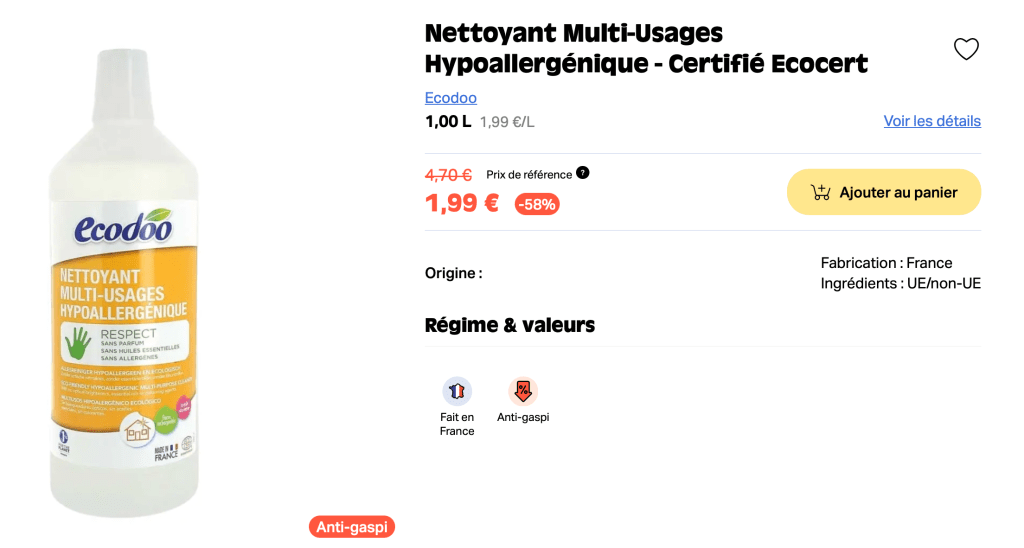
Task: Click the 'Prix de référence' label
Action: (529, 175)
